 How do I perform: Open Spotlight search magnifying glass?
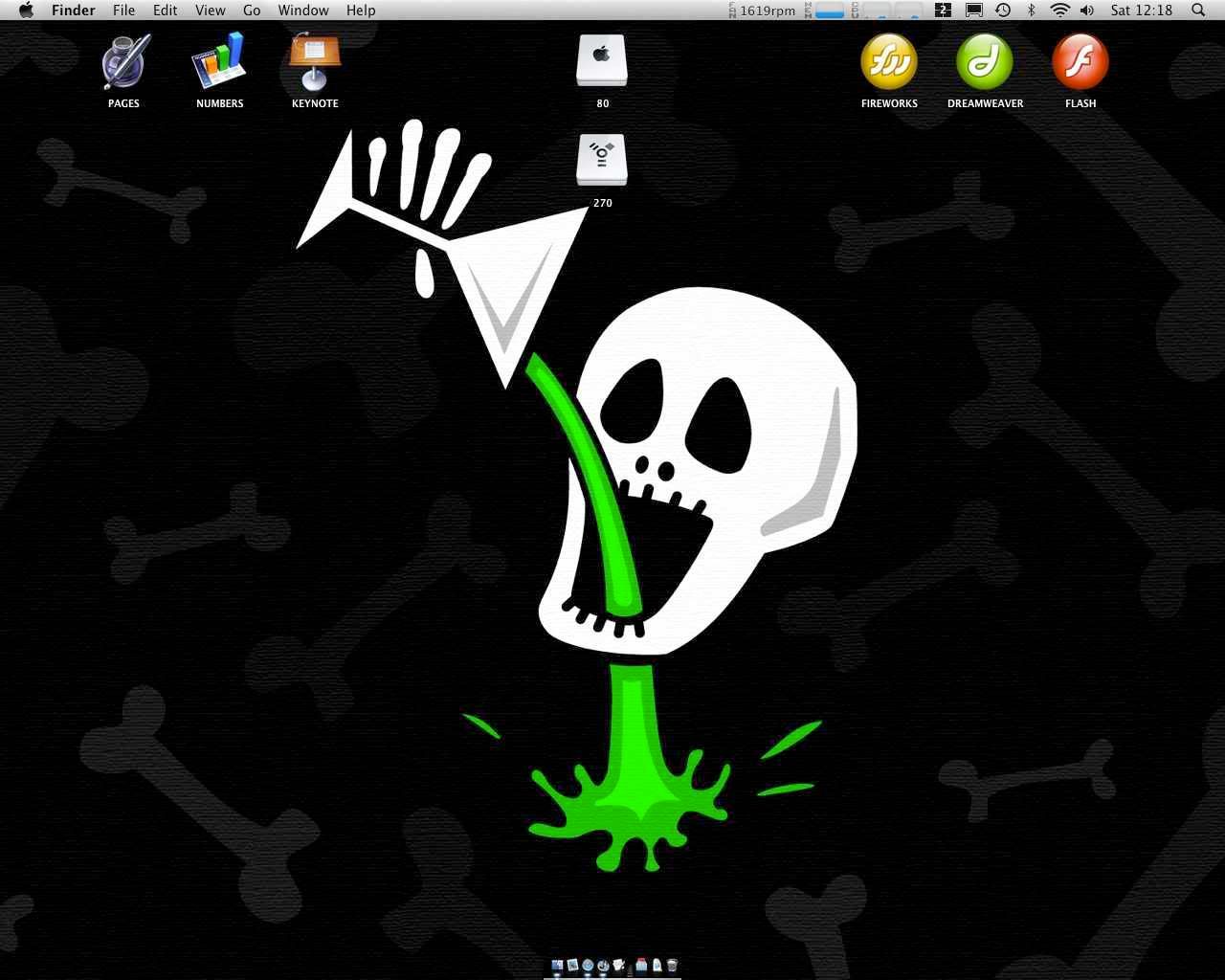pos(1198,11)
